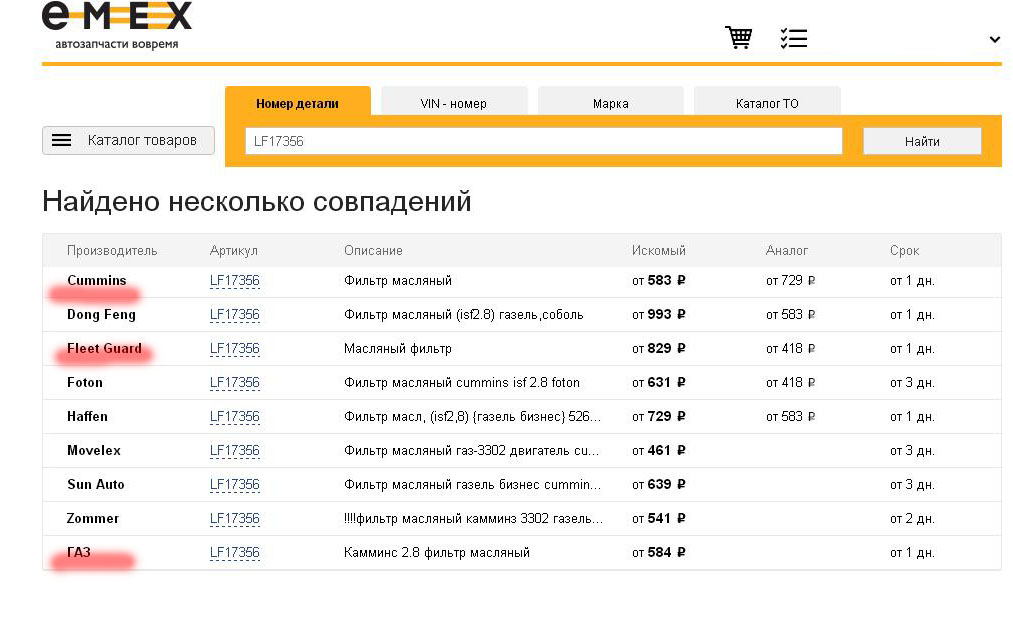Open the Zommer LF17356 article link
This screenshot has height=630, width=1013.
tap(234, 519)
